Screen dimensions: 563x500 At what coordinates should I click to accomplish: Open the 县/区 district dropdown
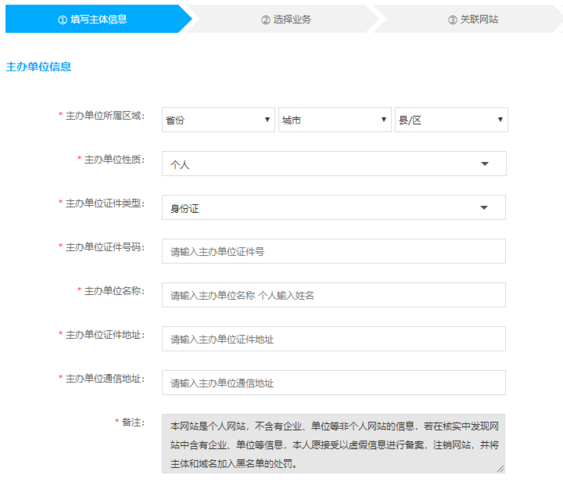(451, 120)
